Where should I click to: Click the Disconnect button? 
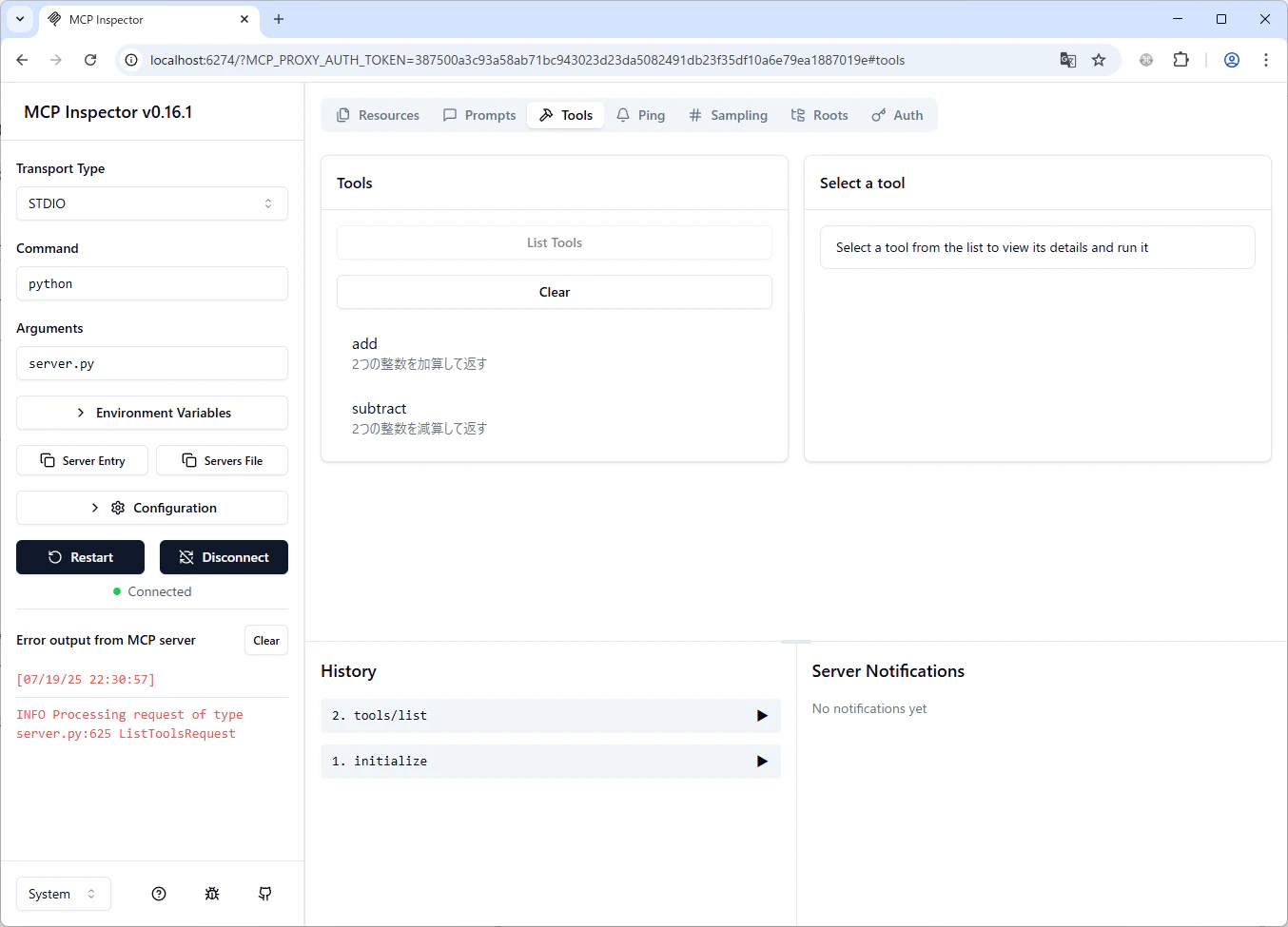coord(224,557)
